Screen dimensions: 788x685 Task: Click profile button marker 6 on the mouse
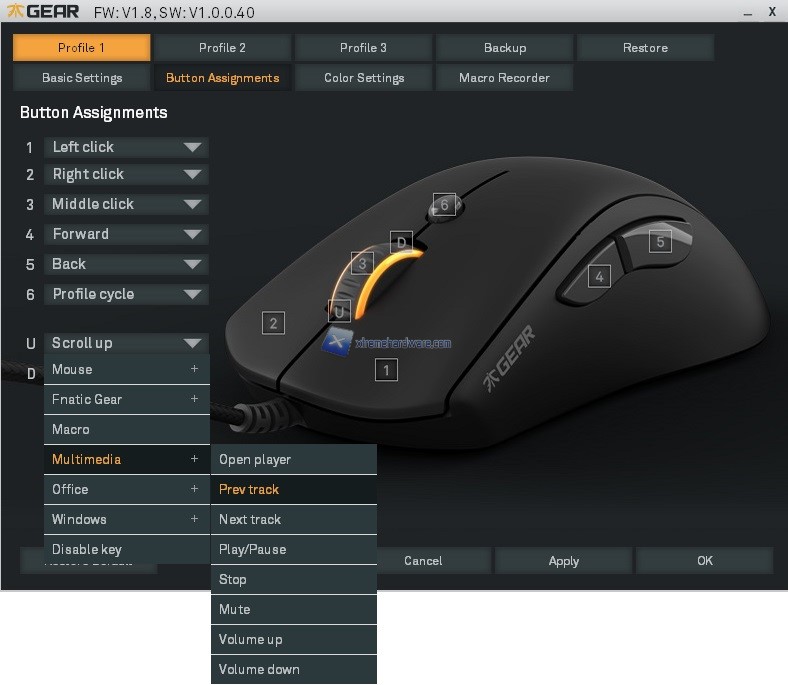pos(444,205)
